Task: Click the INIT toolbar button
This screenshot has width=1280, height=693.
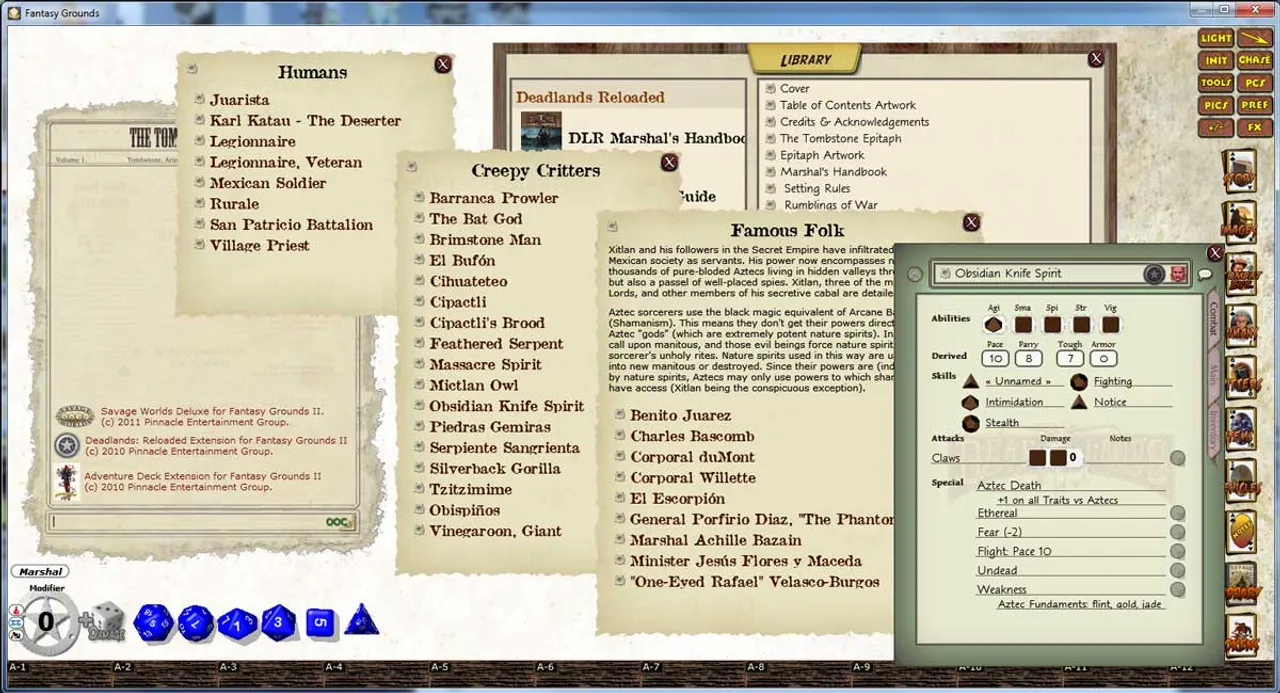Action: (x=1216, y=60)
